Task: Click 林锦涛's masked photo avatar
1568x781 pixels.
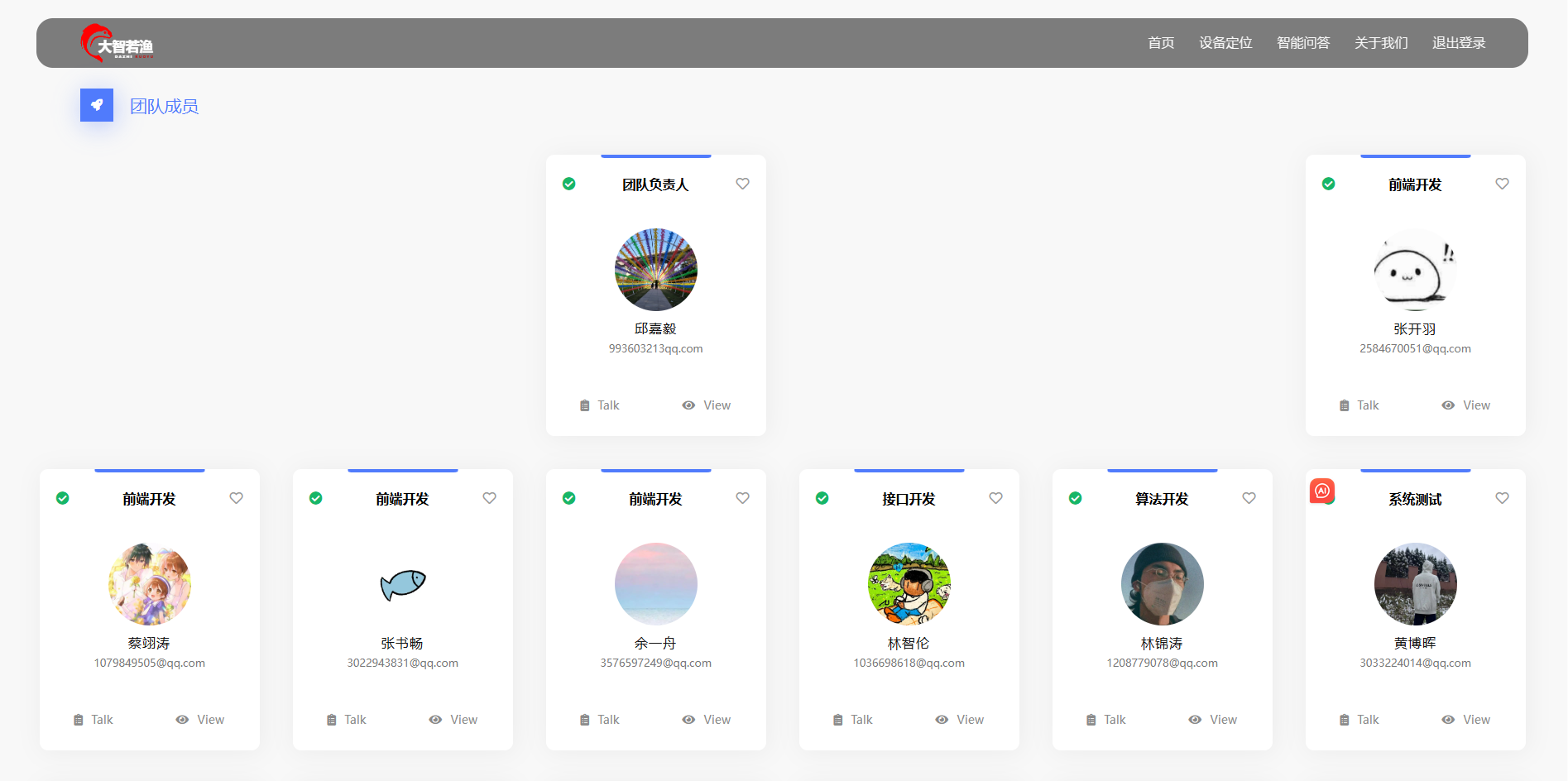Action: click(x=1163, y=584)
